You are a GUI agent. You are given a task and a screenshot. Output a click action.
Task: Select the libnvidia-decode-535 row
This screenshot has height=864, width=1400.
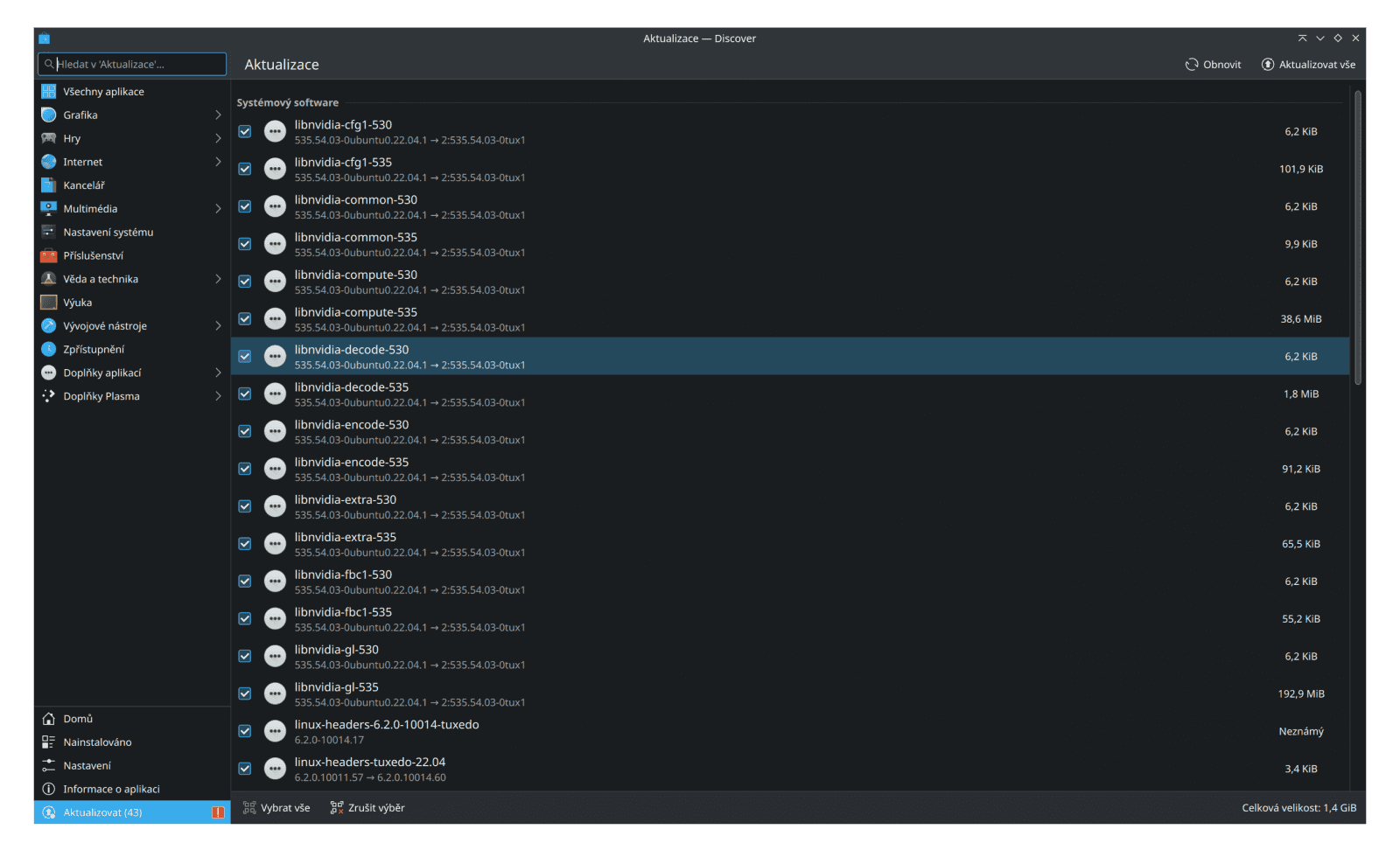click(790, 394)
